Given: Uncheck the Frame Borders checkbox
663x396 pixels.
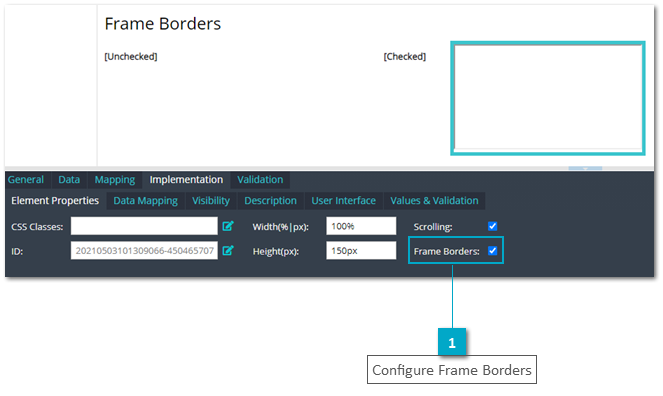Looking at the screenshot, I should pos(493,251).
